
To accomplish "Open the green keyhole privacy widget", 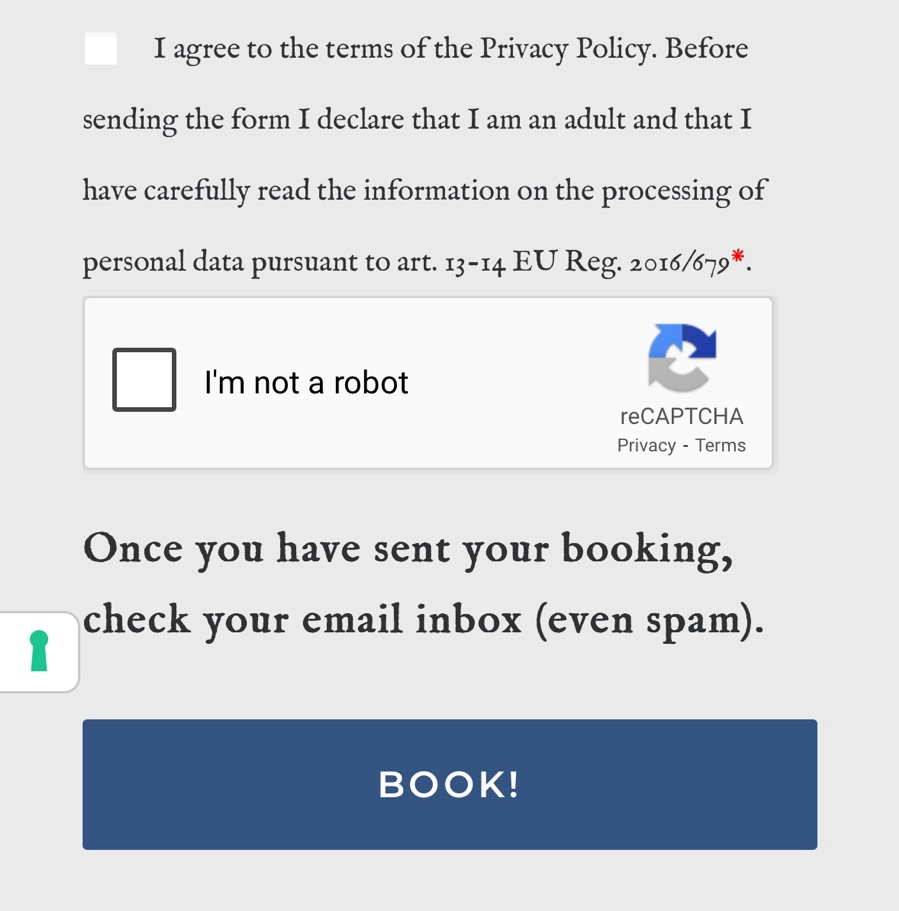I will tap(39, 651).
